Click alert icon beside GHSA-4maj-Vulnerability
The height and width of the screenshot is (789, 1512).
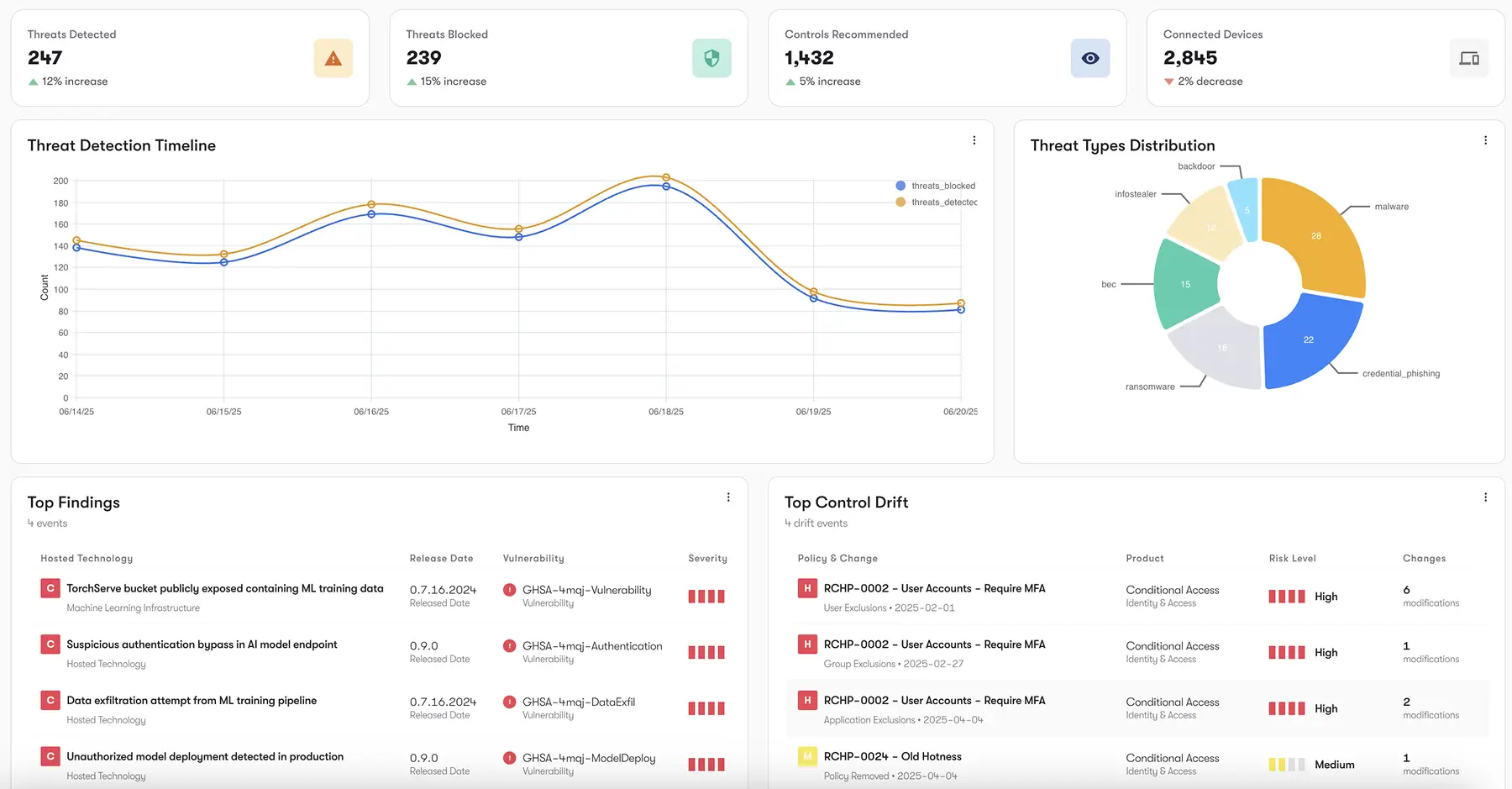509,590
